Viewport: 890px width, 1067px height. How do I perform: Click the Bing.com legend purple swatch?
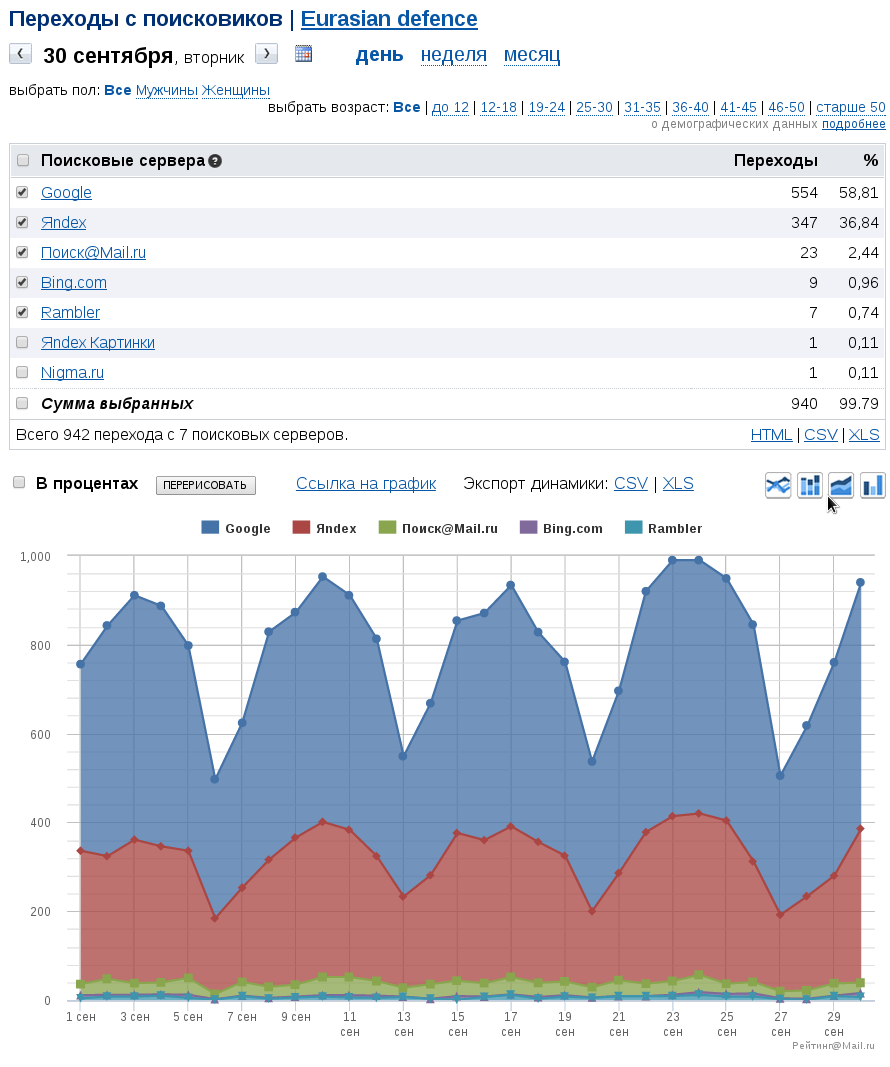click(528, 527)
